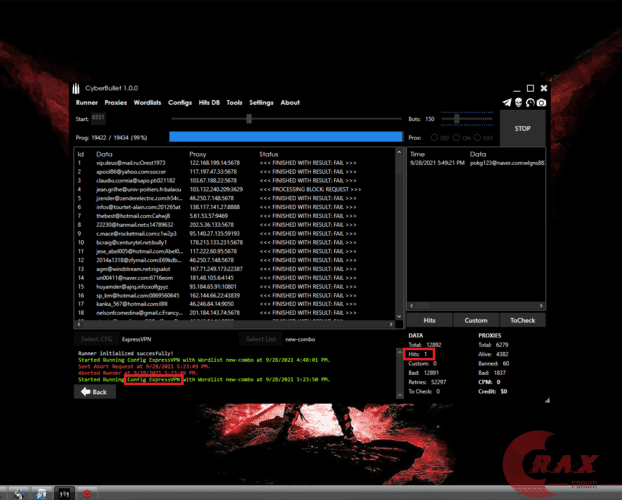This screenshot has height=500, width=622.
Task: Click the log panel scroll up arrow
Action: pos(399,352)
